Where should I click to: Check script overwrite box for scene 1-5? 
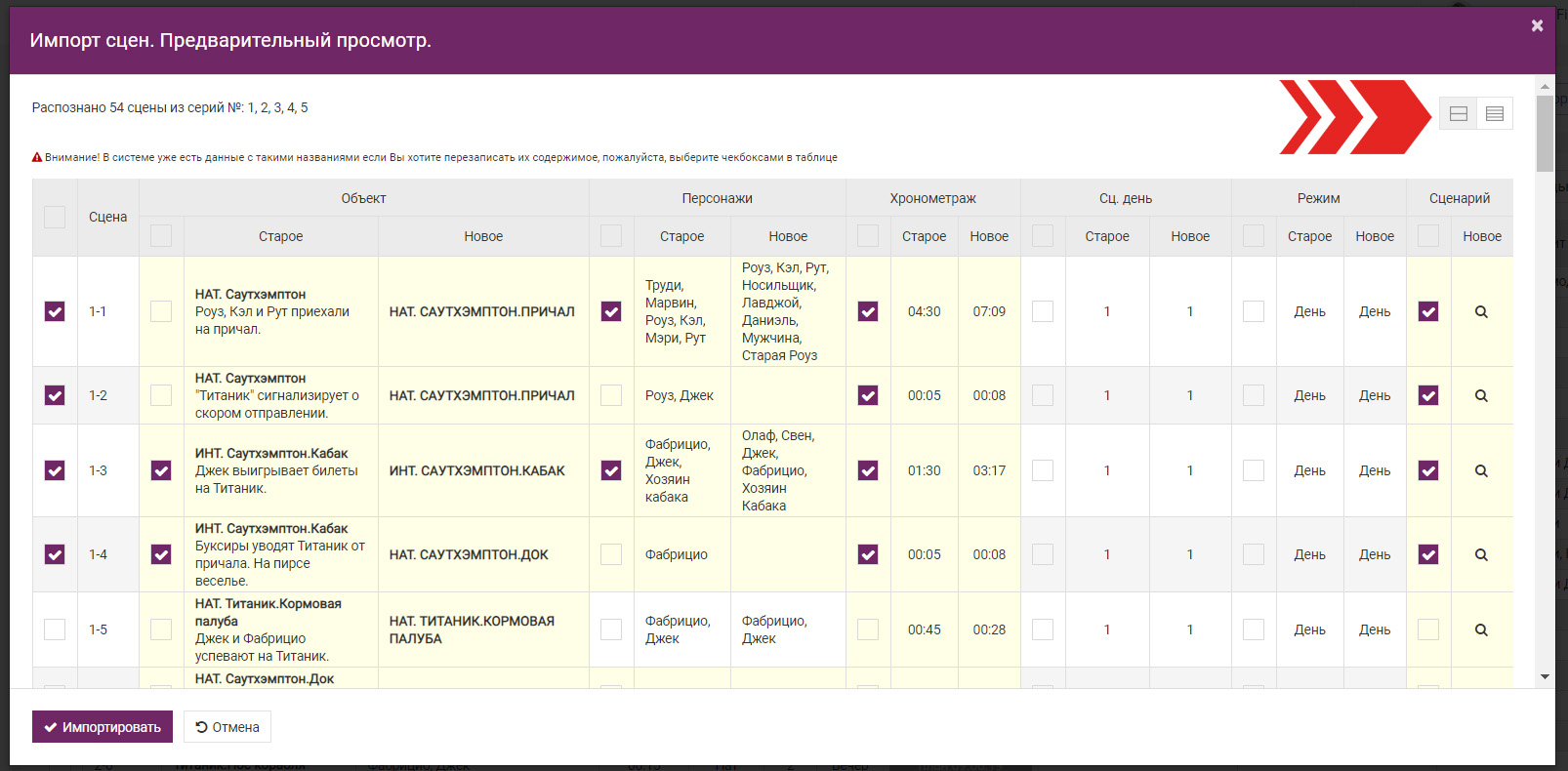[1428, 629]
